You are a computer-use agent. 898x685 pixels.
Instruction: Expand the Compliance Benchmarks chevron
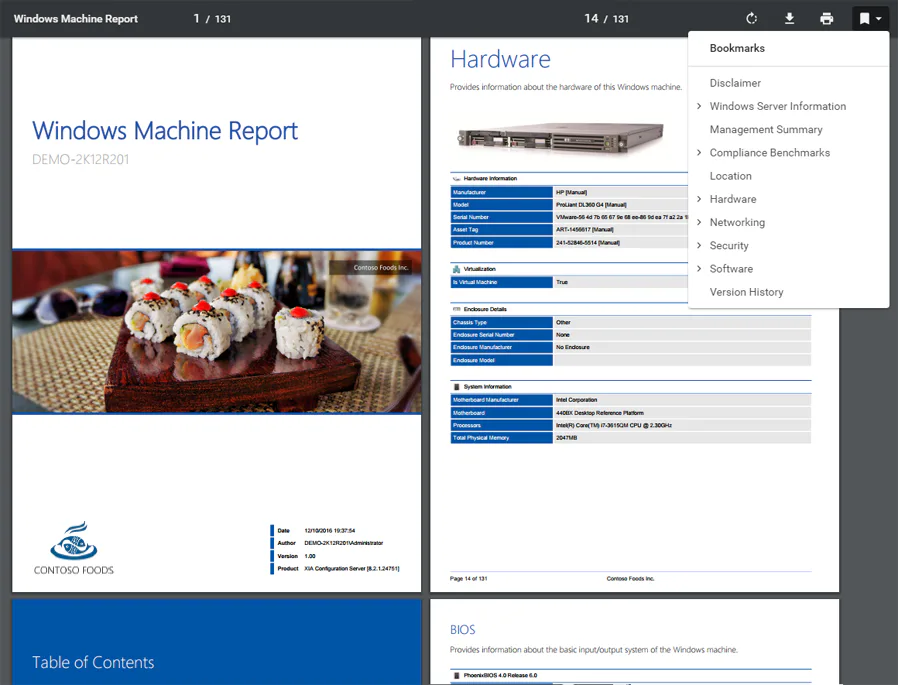pyautogui.click(x=699, y=152)
